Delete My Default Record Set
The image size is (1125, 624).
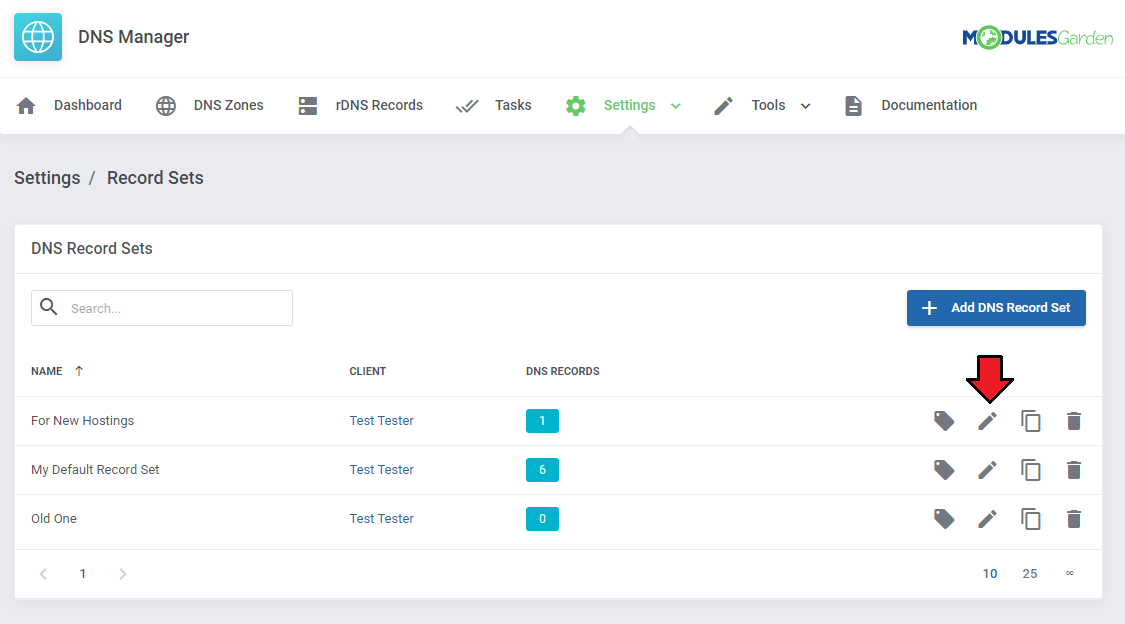[1074, 470]
